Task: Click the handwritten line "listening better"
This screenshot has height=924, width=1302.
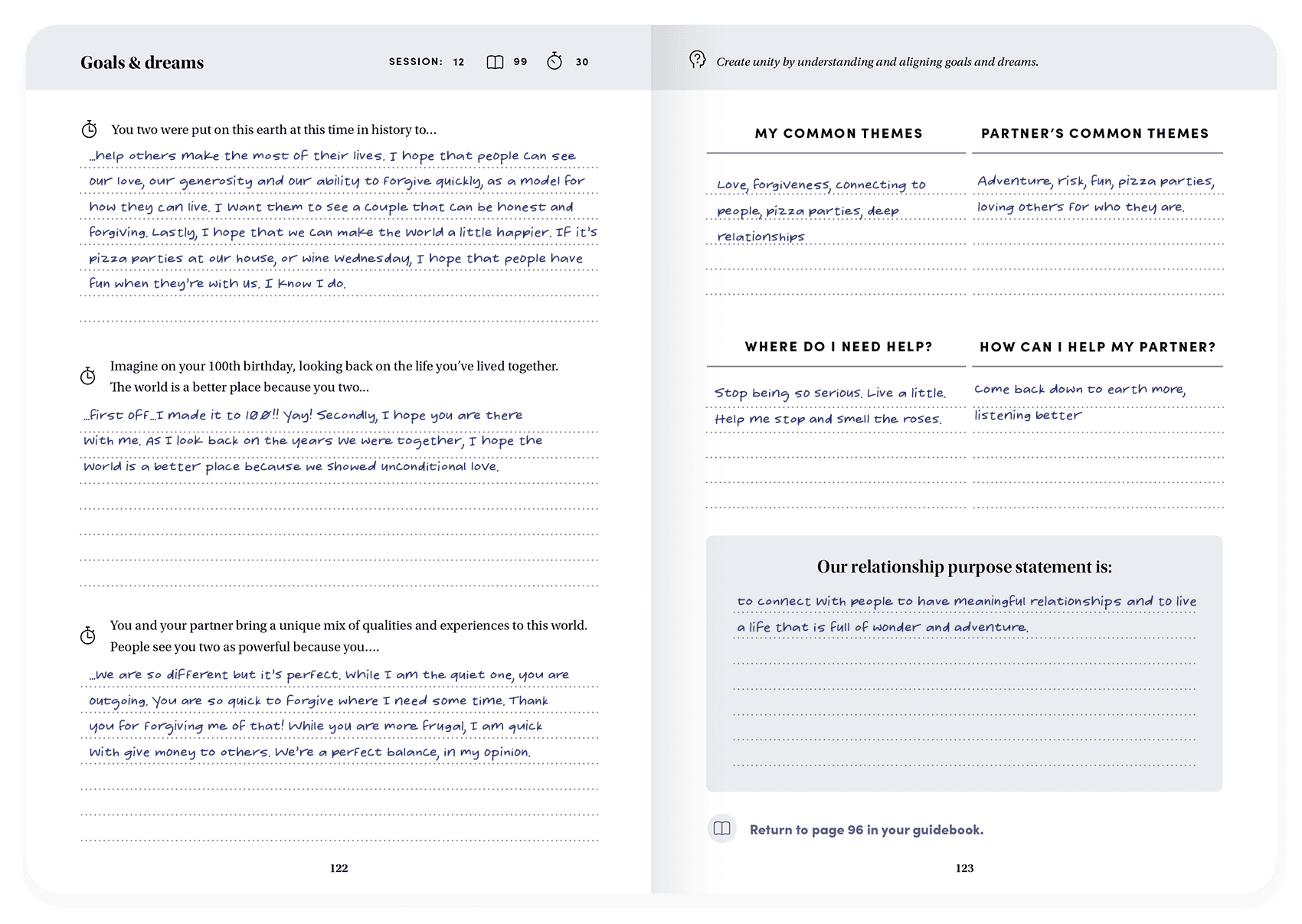Action: [x=1028, y=416]
